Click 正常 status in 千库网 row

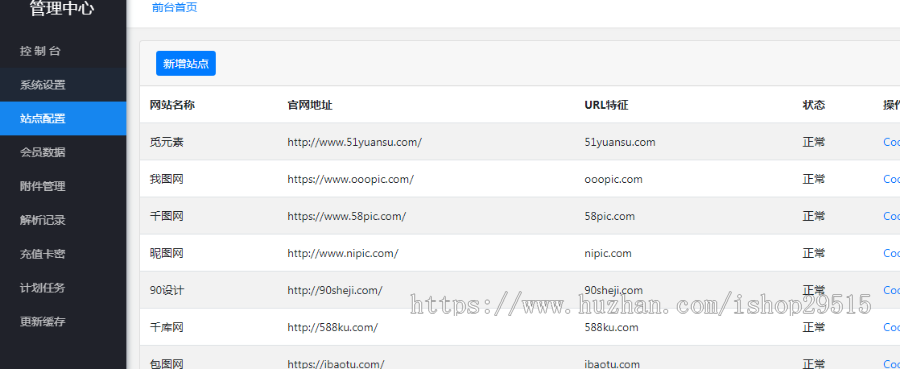[x=813, y=327]
